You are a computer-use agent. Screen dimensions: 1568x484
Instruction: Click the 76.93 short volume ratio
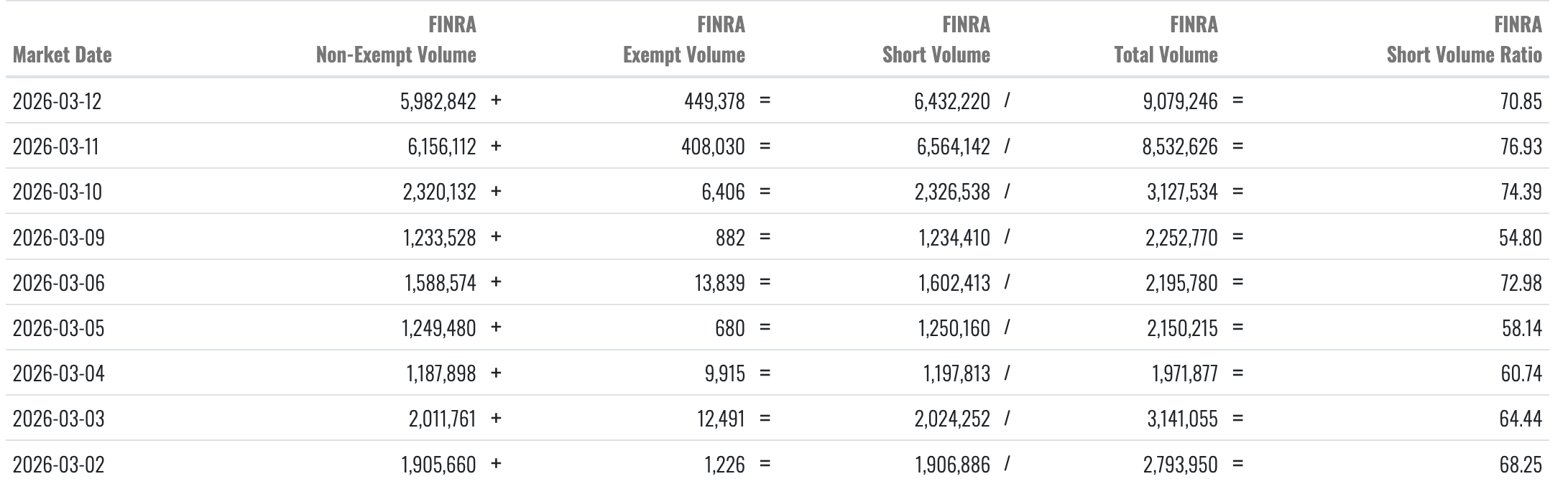click(x=1520, y=146)
